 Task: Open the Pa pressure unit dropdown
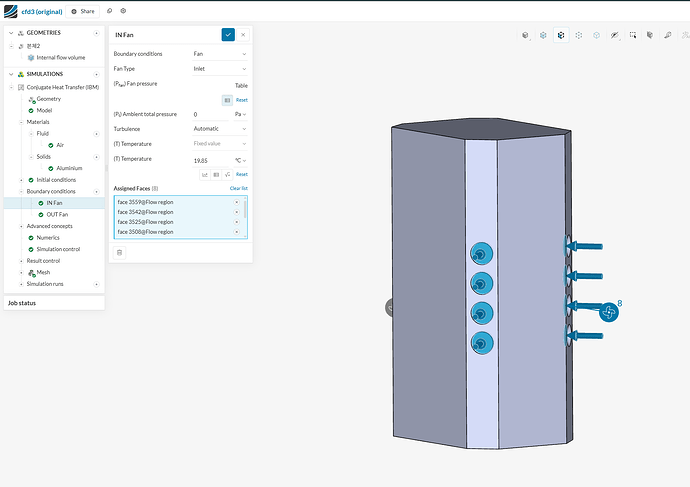[240, 114]
